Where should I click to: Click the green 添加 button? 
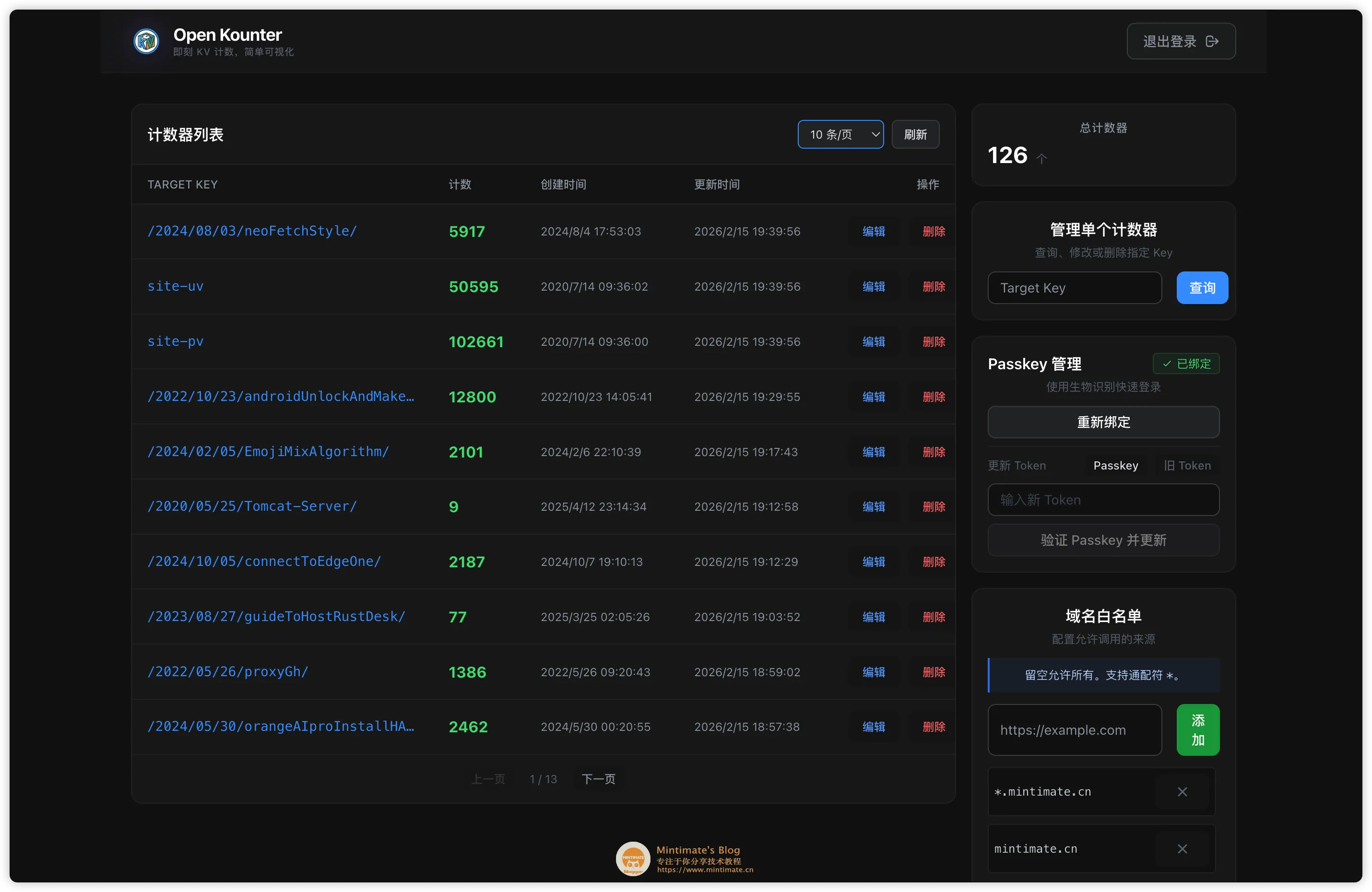tap(1198, 729)
